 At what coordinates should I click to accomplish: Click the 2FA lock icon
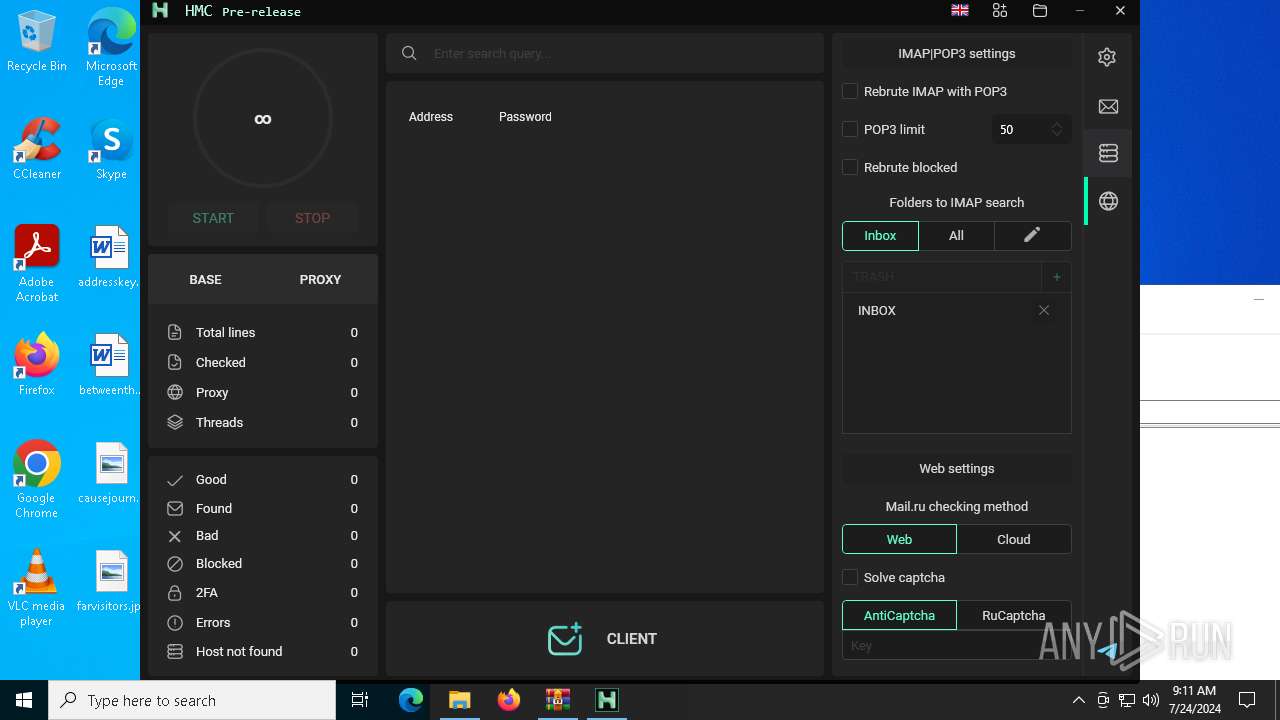pos(175,593)
